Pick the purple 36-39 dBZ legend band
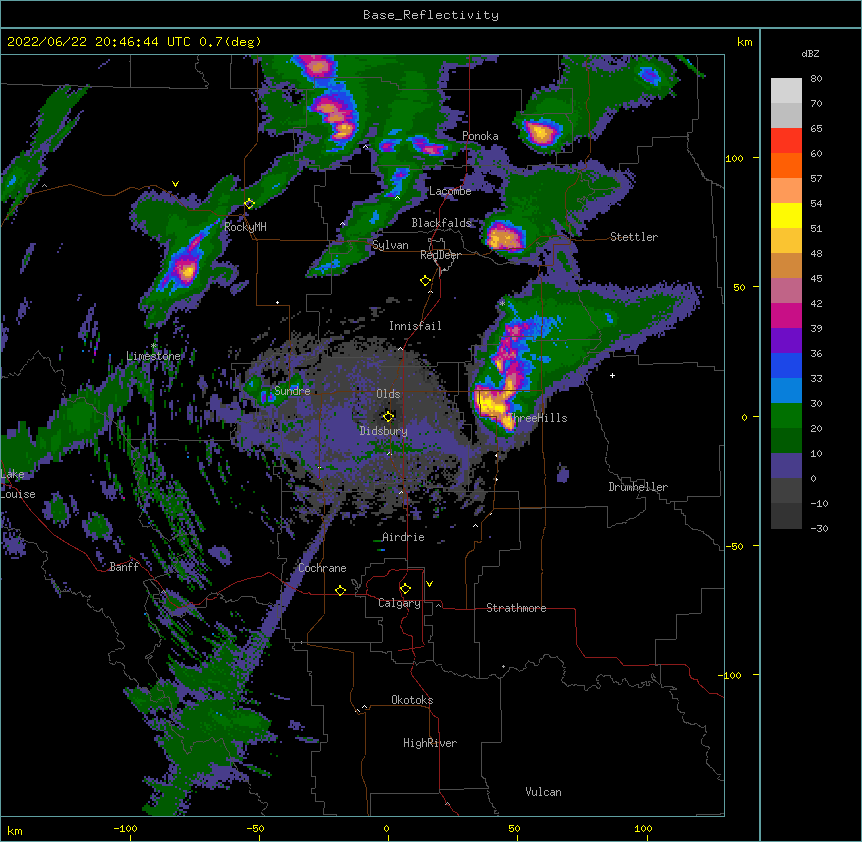The width and height of the screenshot is (862, 842). pyautogui.click(x=786, y=341)
